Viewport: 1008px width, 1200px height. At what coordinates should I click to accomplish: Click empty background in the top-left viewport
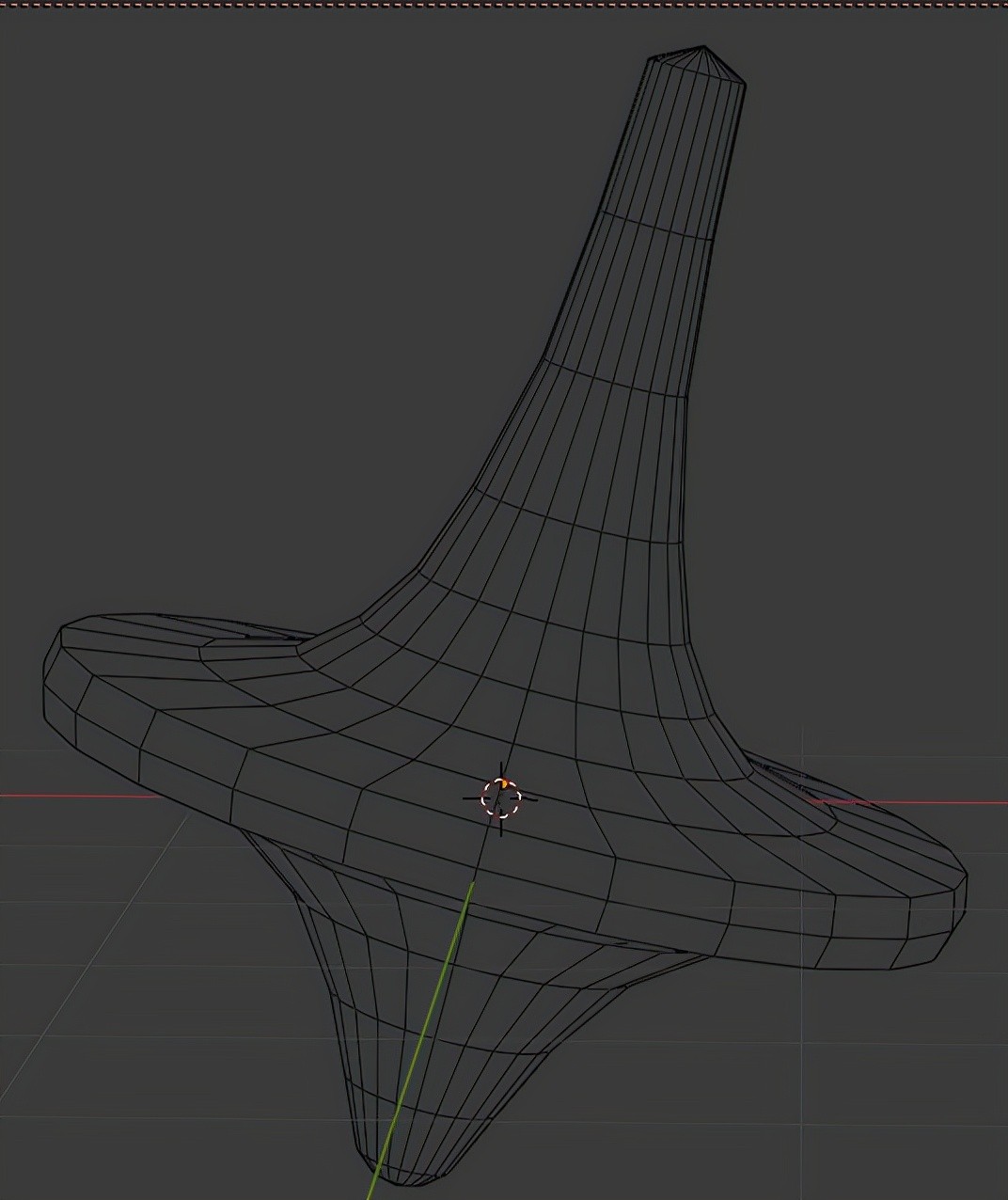point(188,188)
